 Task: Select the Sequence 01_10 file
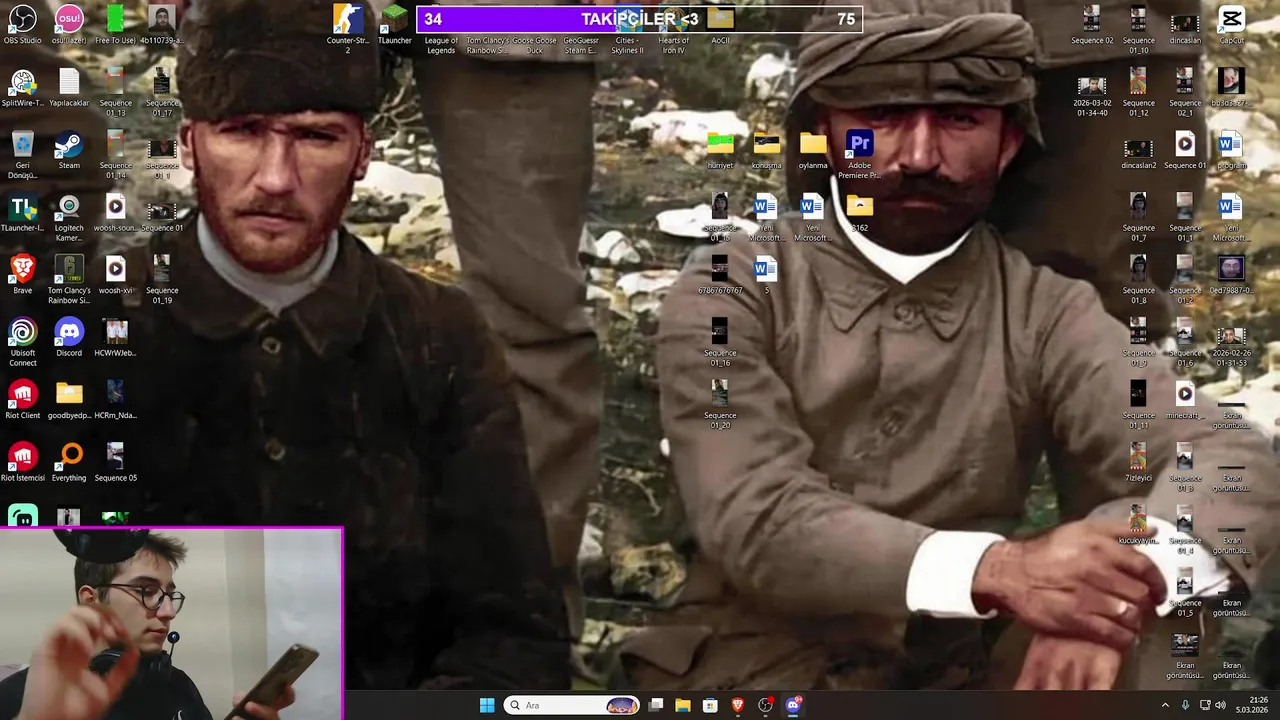(x=1138, y=30)
